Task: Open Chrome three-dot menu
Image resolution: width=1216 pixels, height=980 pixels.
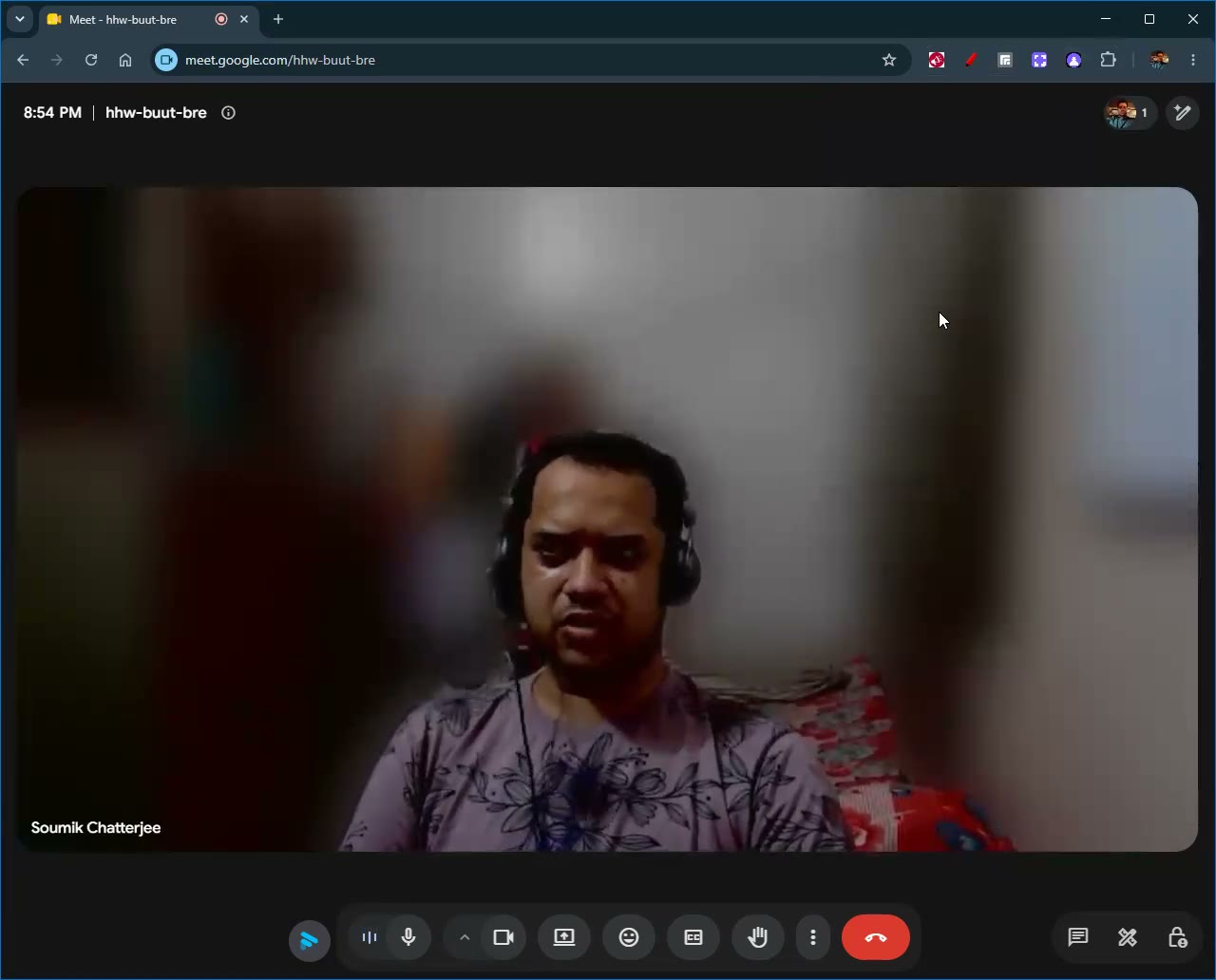Action: coord(1193,60)
